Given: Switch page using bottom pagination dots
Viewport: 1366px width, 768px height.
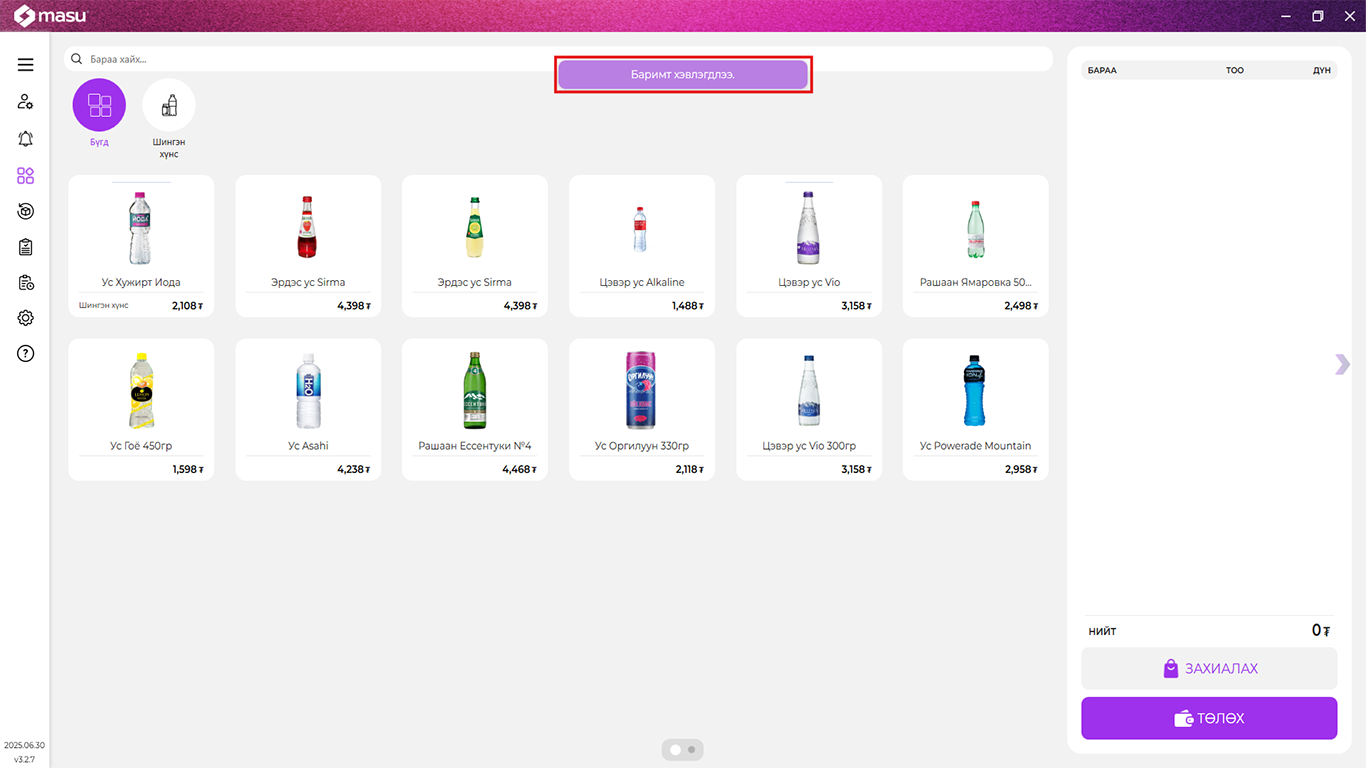Looking at the screenshot, I should [x=691, y=749].
